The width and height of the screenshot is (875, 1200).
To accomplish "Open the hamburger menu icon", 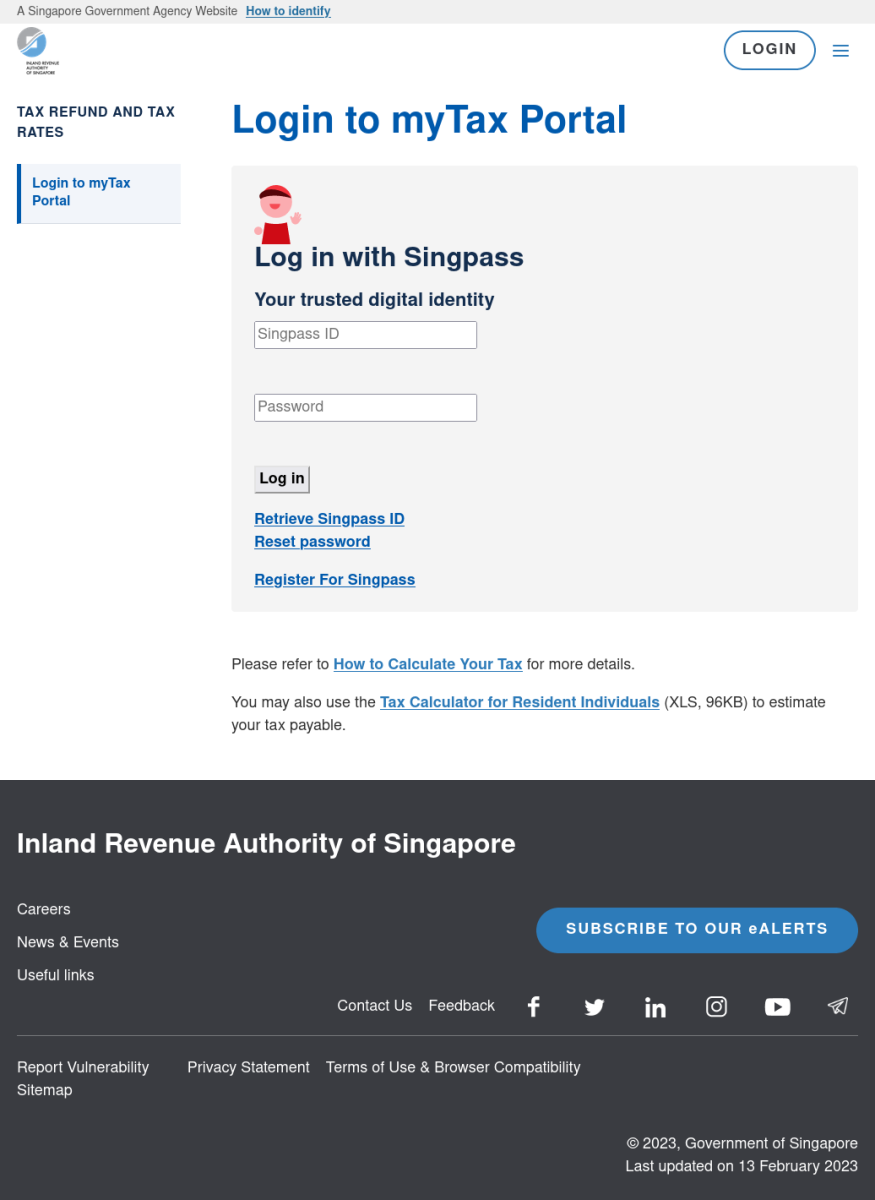I will (x=840, y=51).
